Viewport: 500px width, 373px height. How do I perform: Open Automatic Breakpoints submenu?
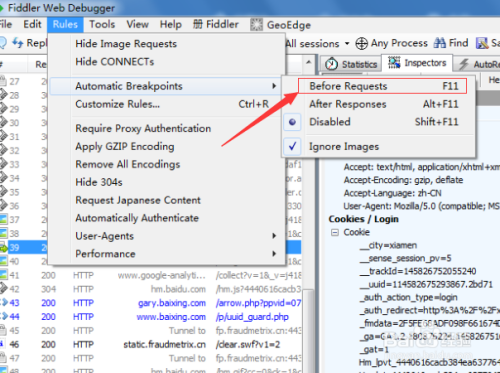pyautogui.click(x=166, y=86)
